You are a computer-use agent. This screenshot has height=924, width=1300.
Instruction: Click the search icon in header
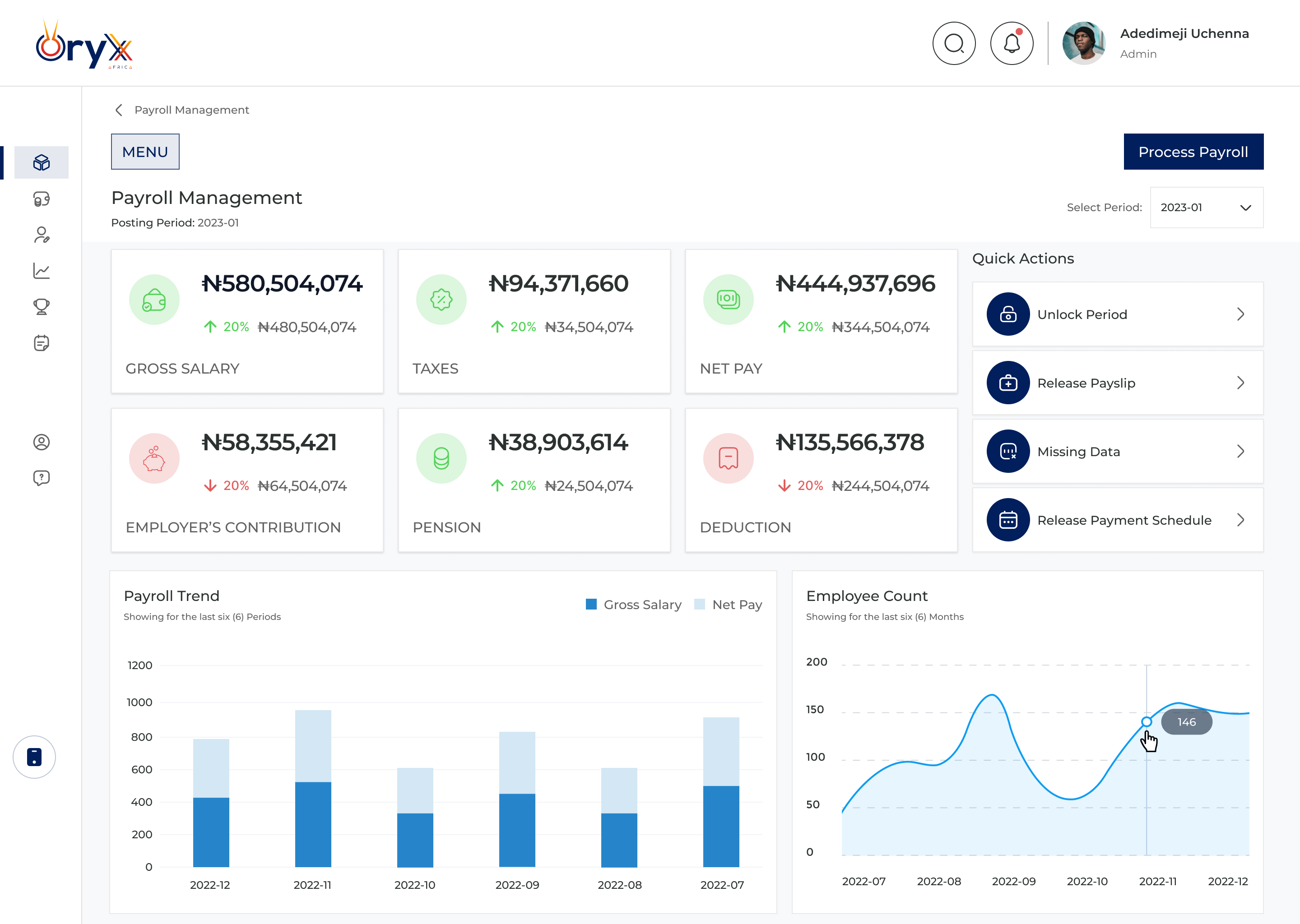point(954,44)
